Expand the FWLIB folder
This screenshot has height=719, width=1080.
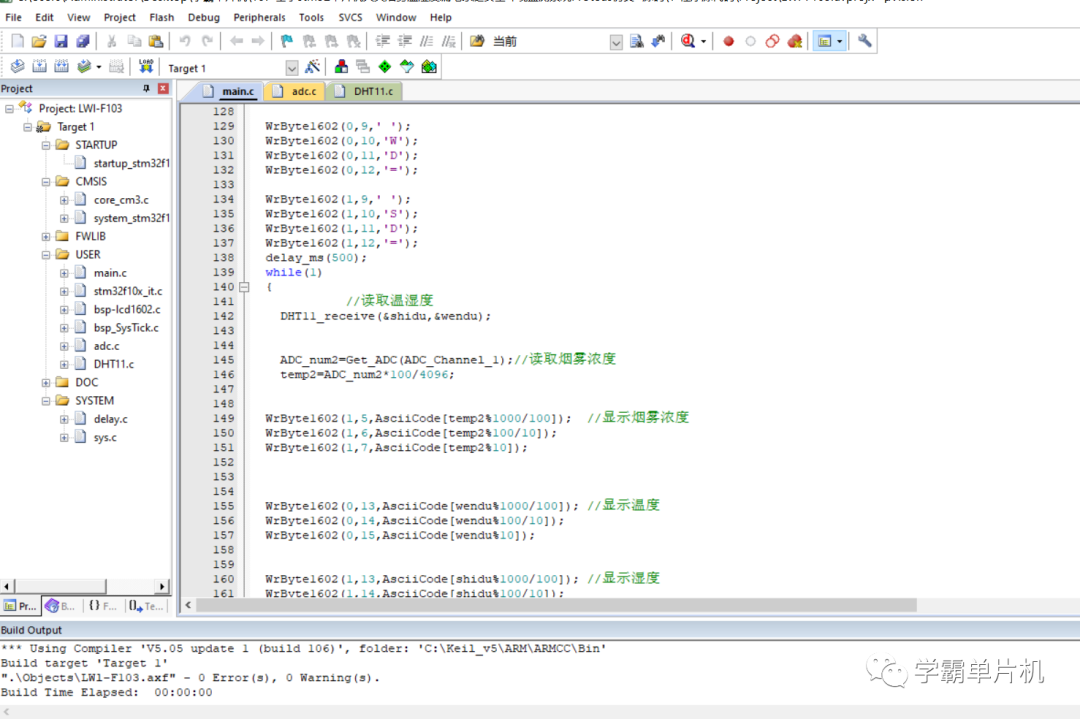pos(45,236)
